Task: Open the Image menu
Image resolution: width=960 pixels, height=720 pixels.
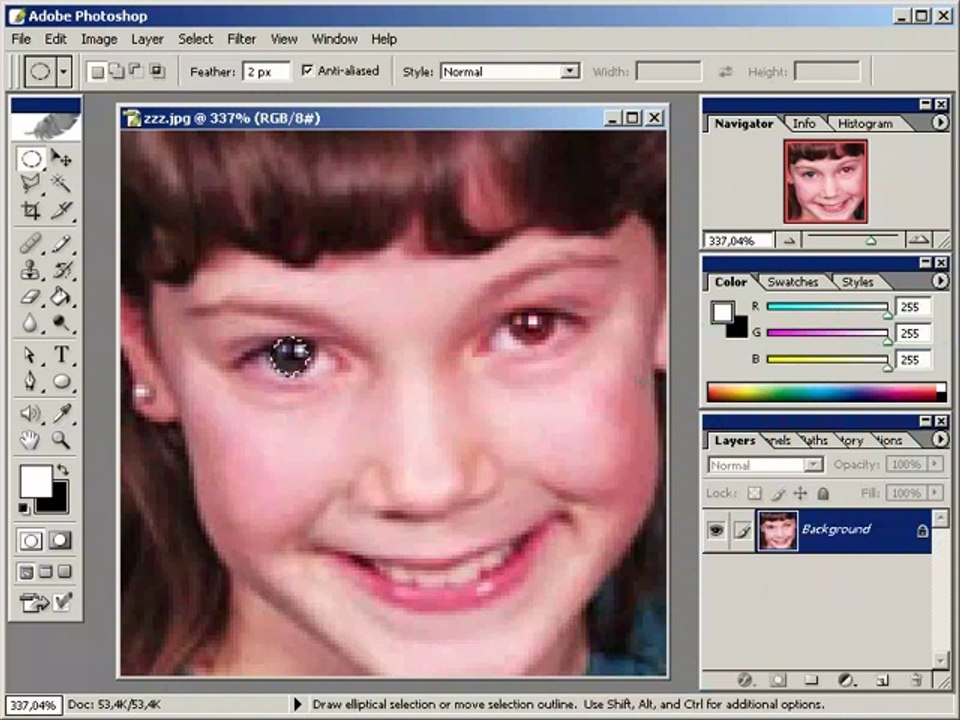Action: pos(99,39)
